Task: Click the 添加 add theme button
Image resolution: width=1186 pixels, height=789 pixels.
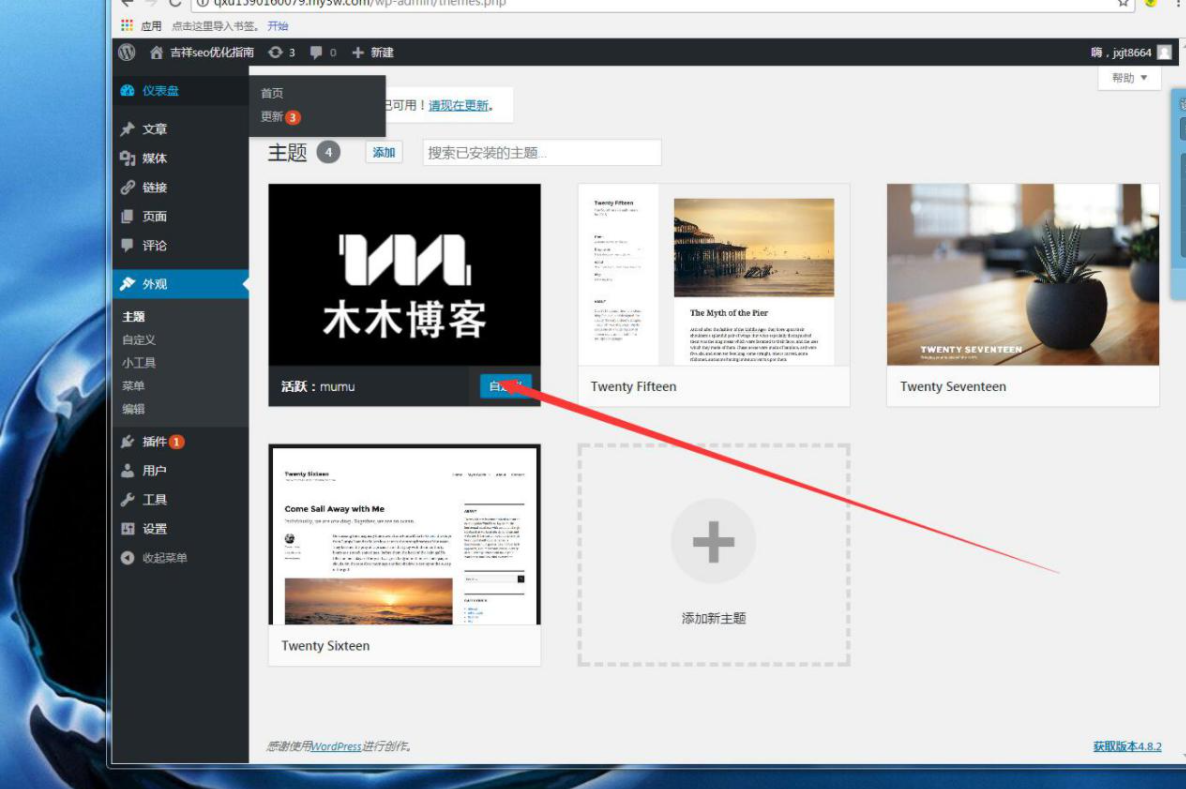Action: tap(384, 153)
